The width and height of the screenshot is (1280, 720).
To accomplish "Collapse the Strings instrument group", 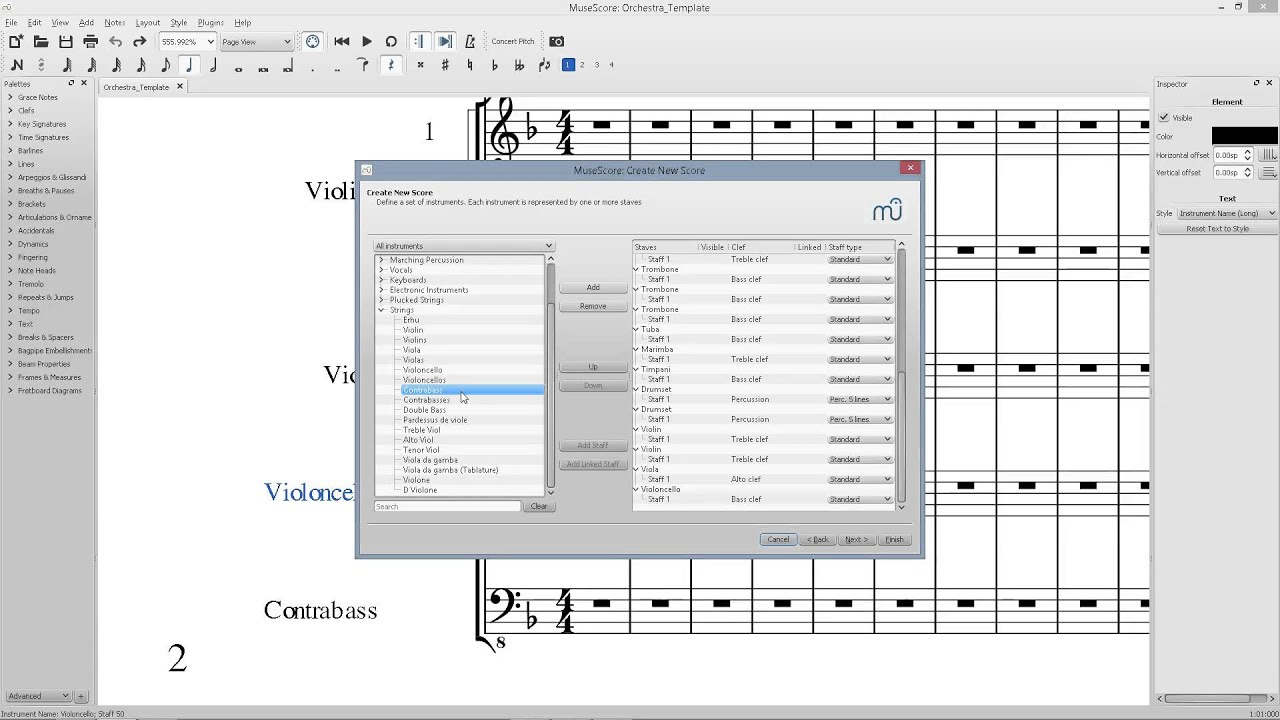I will pyautogui.click(x=381, y=310).
